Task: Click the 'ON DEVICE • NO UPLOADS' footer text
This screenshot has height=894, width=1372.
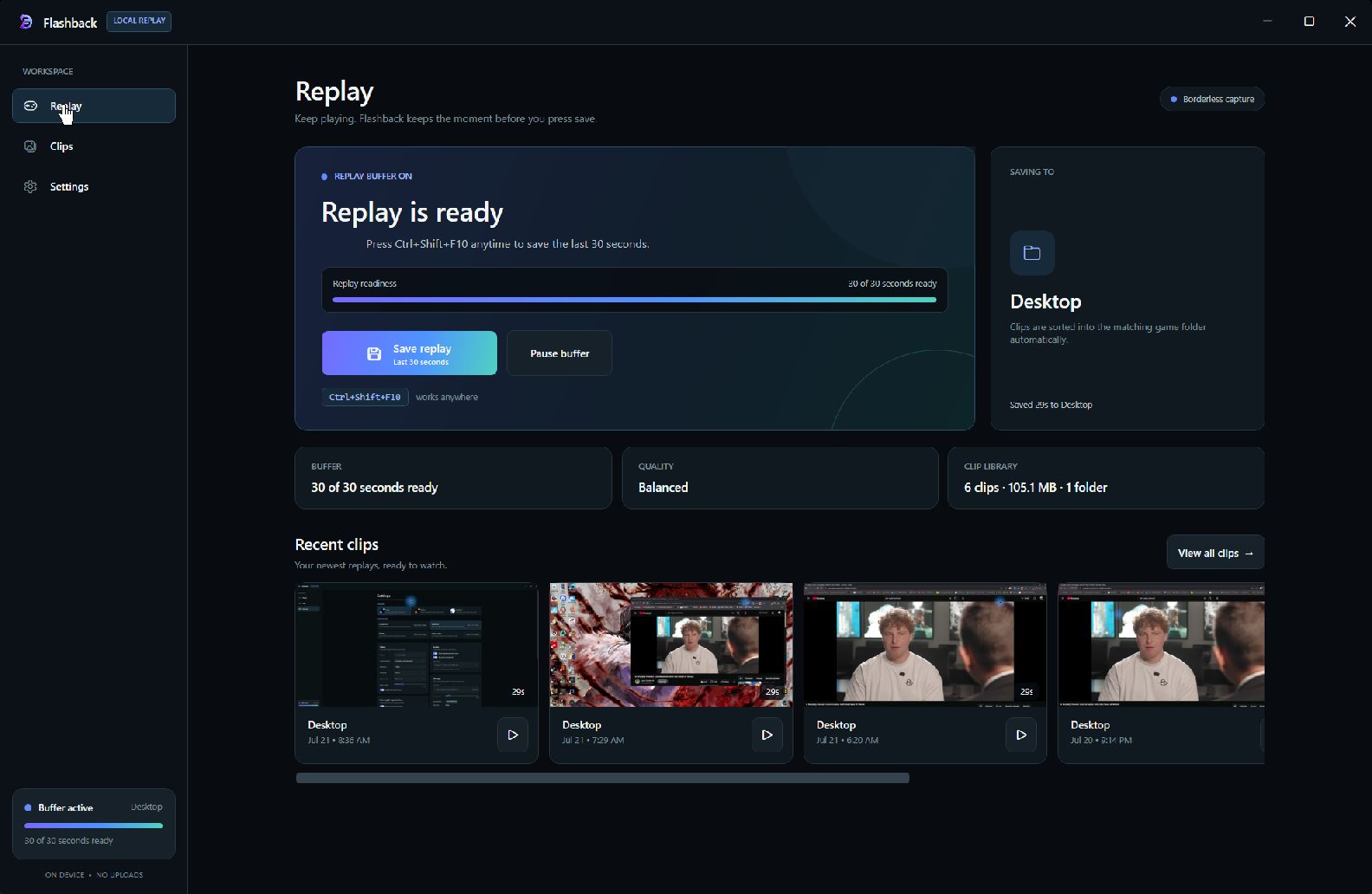Action: 94,875
